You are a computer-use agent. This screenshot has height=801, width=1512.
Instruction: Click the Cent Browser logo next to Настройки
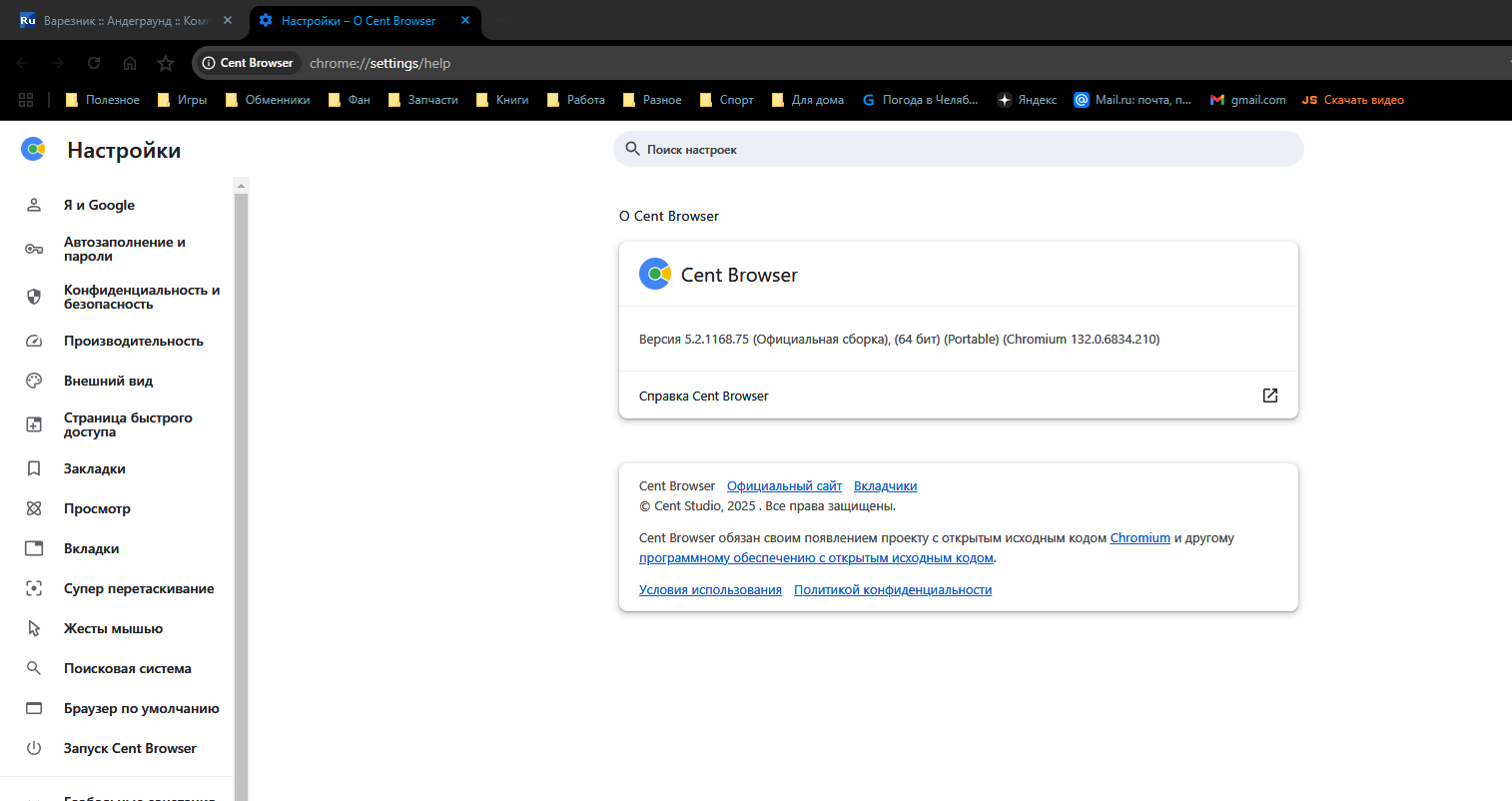pyautogui.click(x=33, y=150)
